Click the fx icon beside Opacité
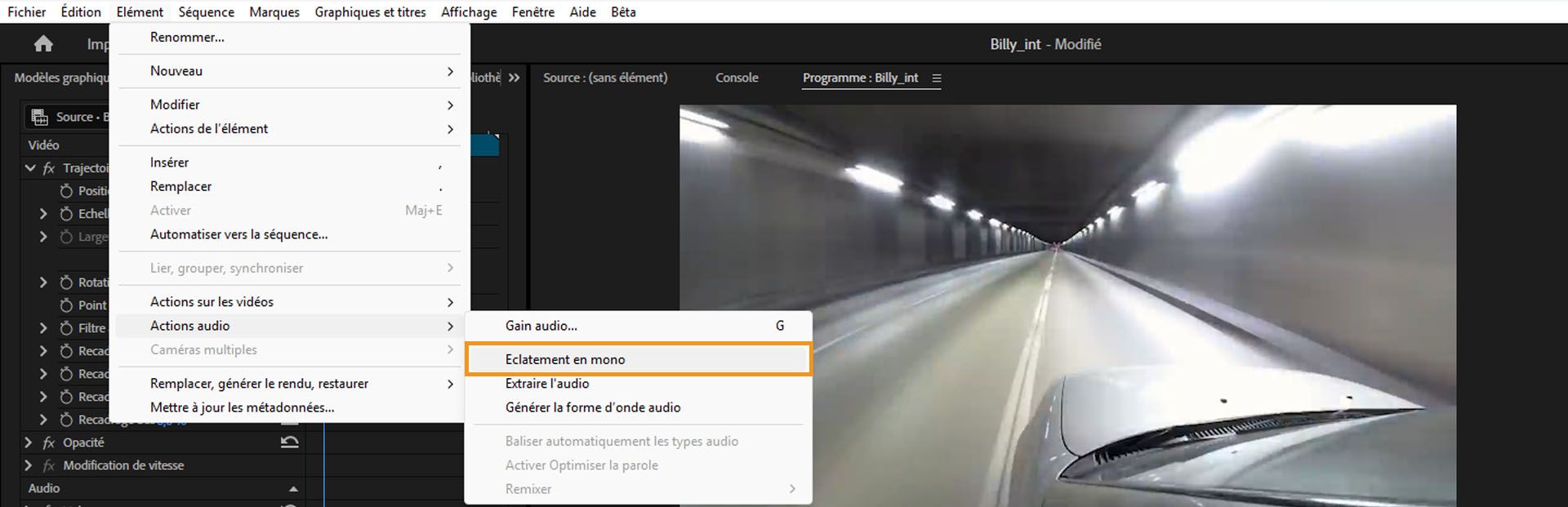Viewport: 1568px width, 507px height. [x=49, y=443]
